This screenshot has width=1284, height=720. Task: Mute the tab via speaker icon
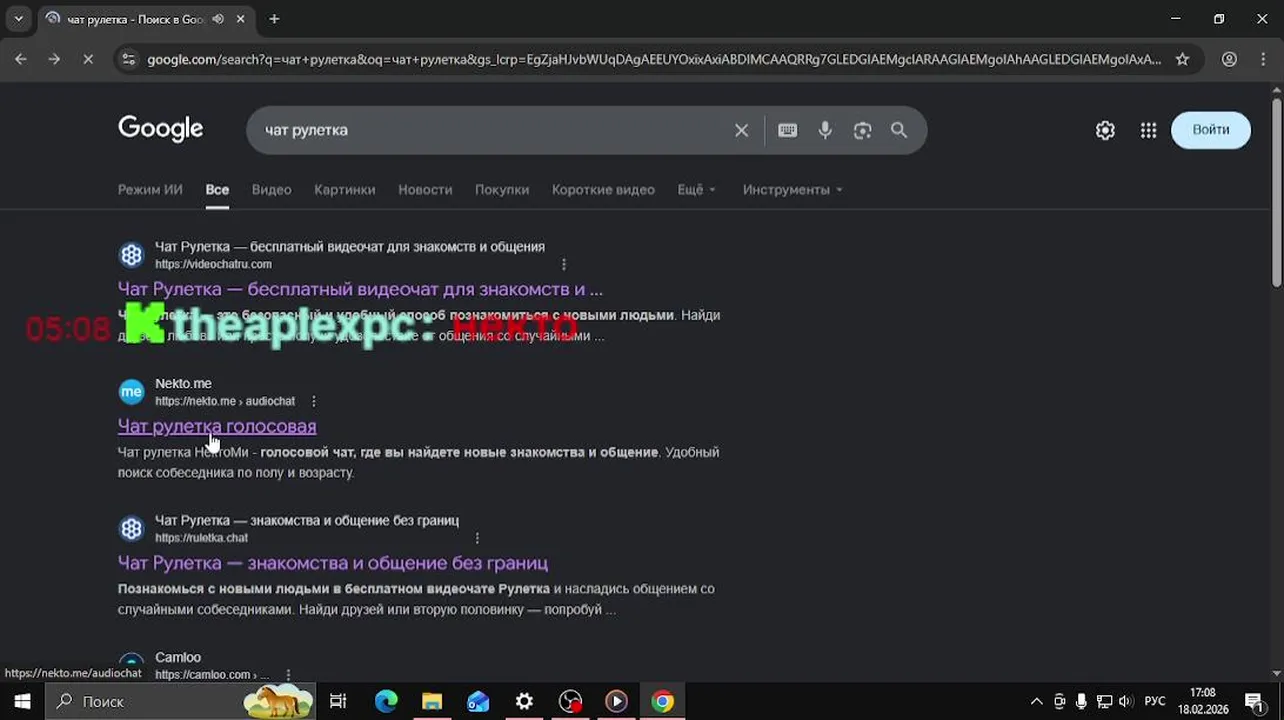(x=218, y=19)
